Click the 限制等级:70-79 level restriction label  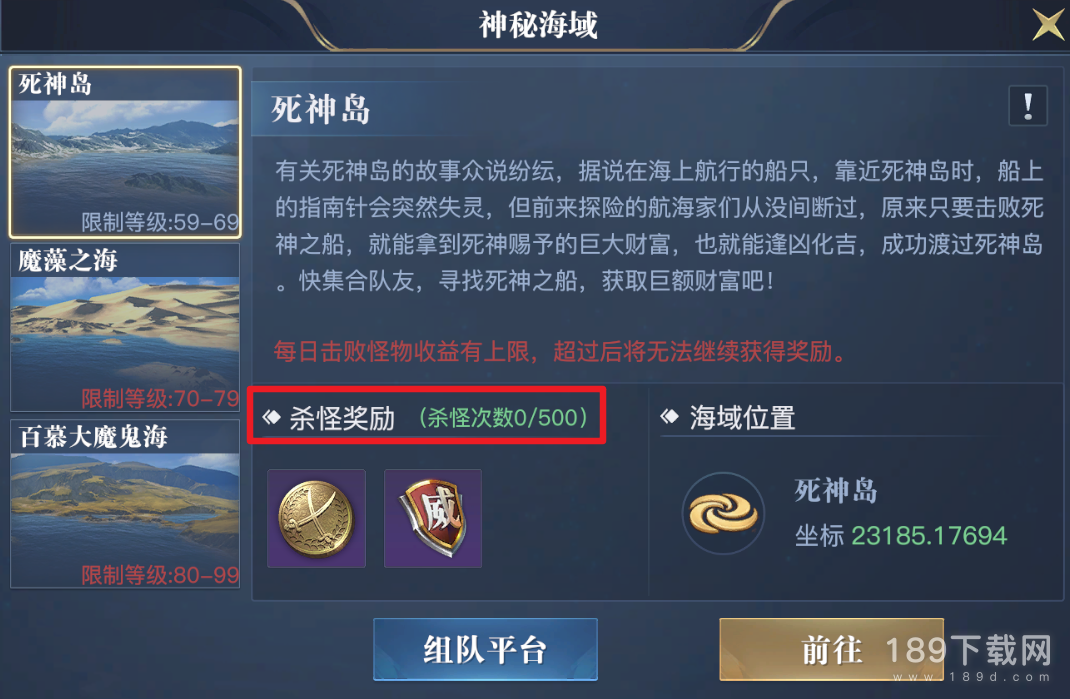pos(160,399)
